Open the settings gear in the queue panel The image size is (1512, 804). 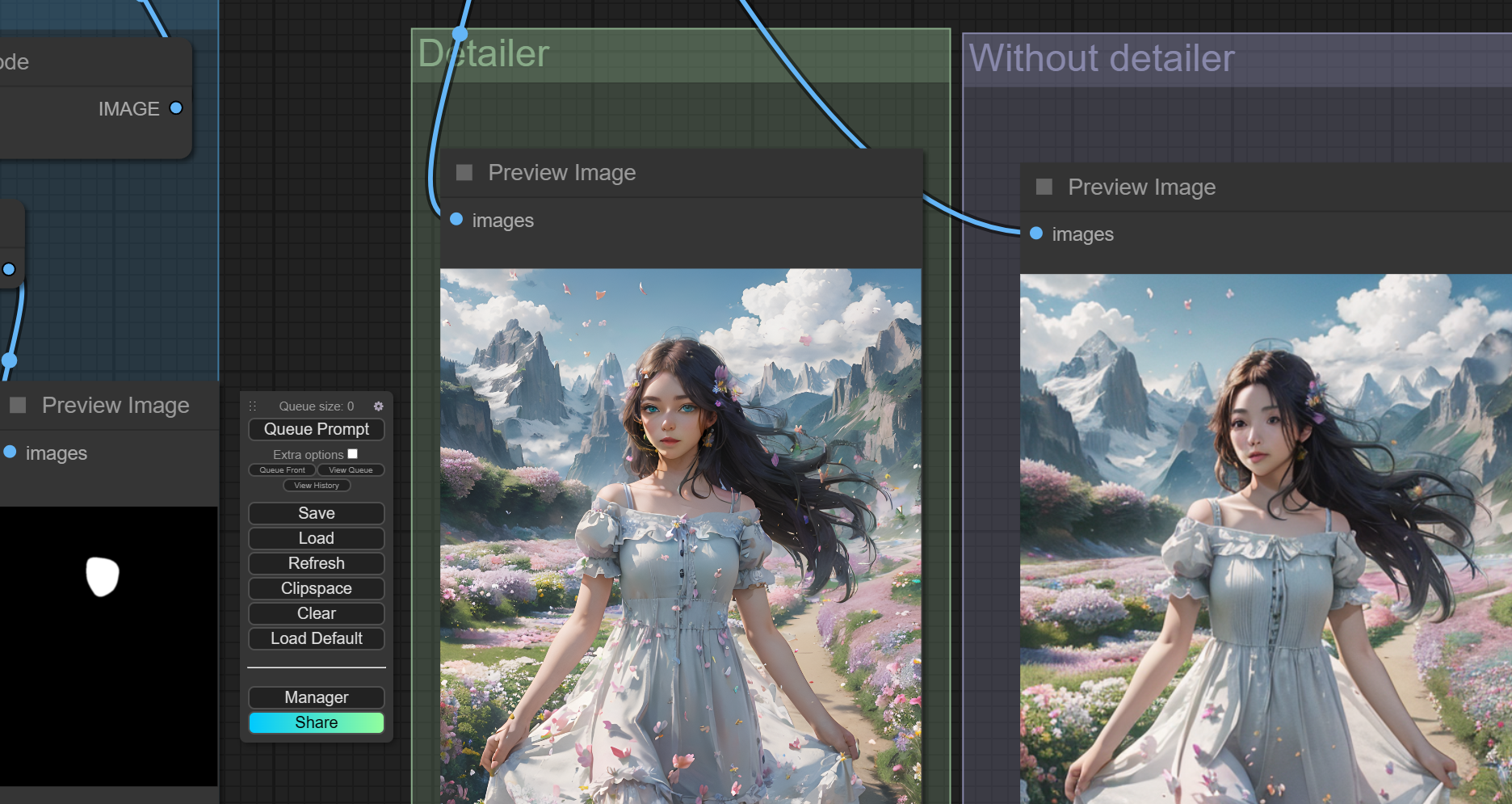click(x=378, y=406)
